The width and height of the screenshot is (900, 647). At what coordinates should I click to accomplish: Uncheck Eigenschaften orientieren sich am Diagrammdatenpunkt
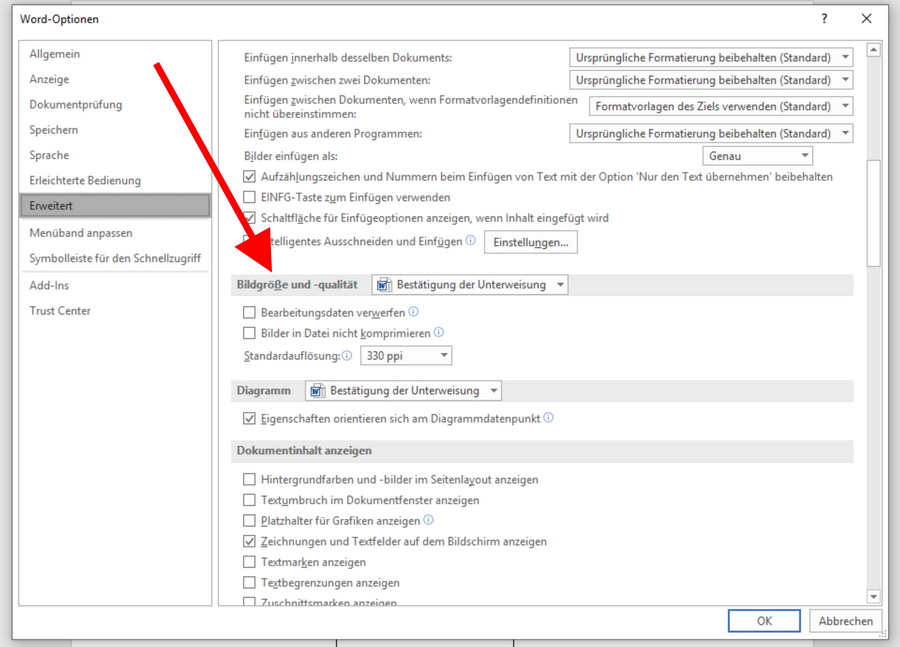tap(249, 419)
